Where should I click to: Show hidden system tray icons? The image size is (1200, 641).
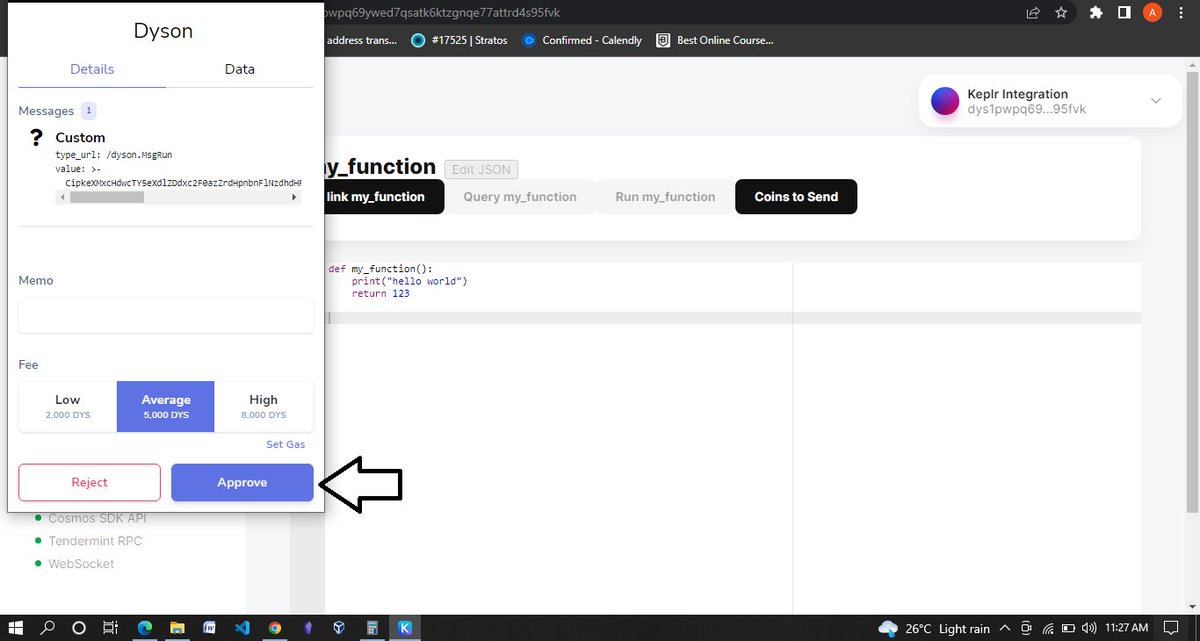[1005, 628]
